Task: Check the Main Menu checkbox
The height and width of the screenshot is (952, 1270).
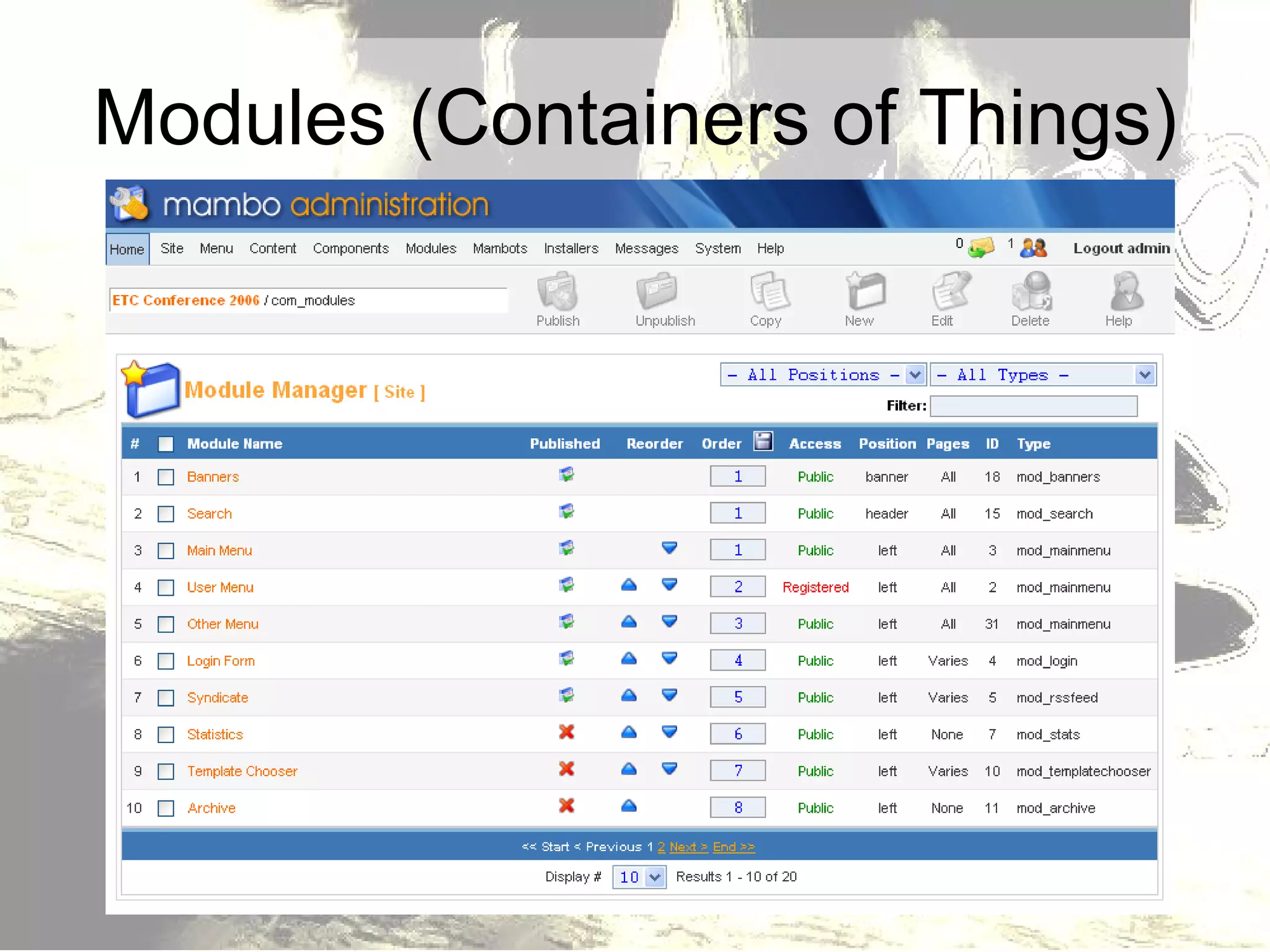Action: 166,551
